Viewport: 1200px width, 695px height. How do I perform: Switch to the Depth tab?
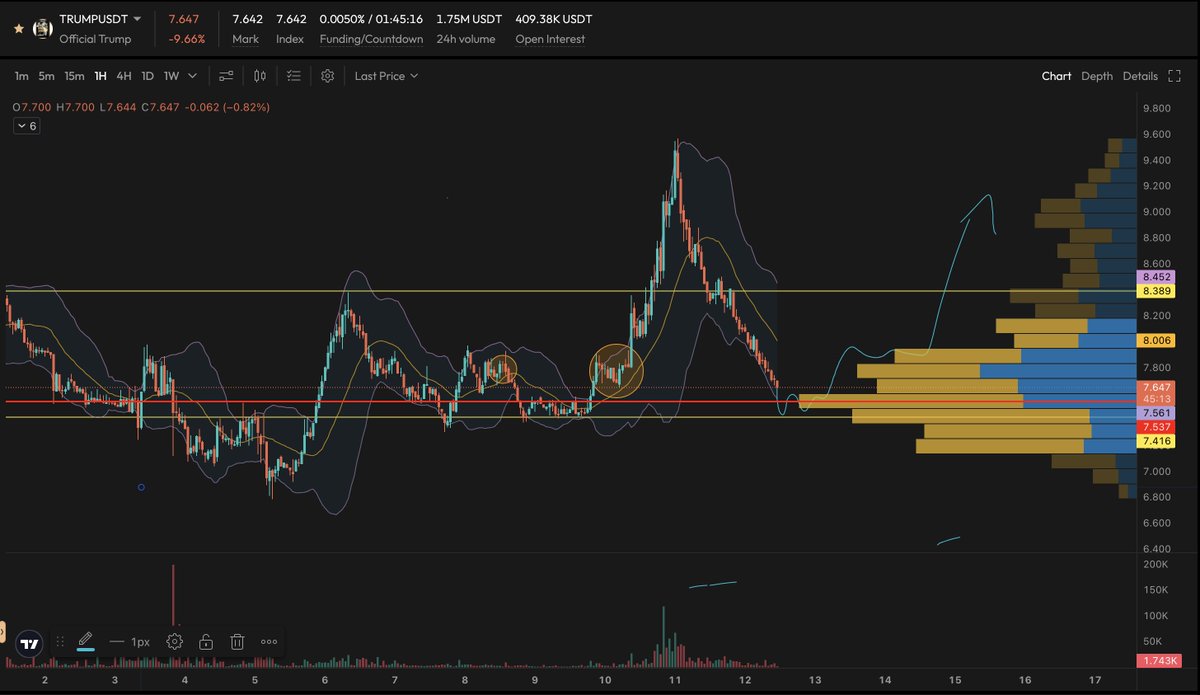pos(1097,76)
